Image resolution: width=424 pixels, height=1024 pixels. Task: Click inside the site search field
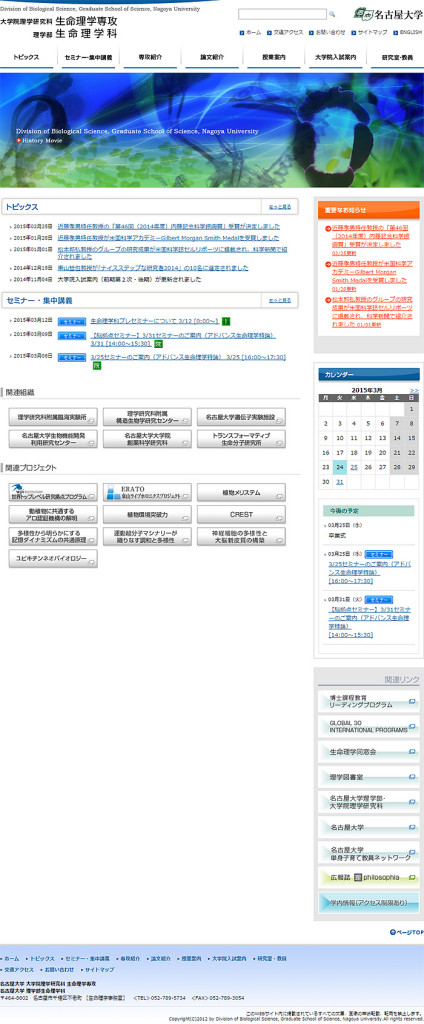click(x=282, y=14)
